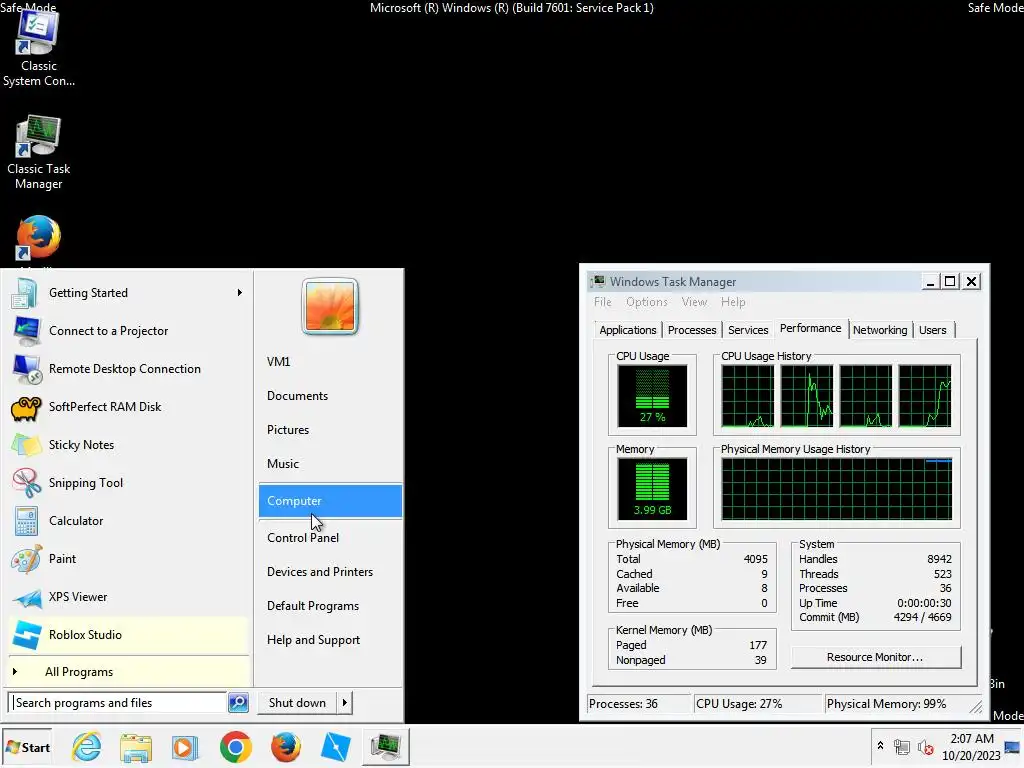
Task: Click the 'Processes: 36' status bar text
Action: (x=623, y=704)
